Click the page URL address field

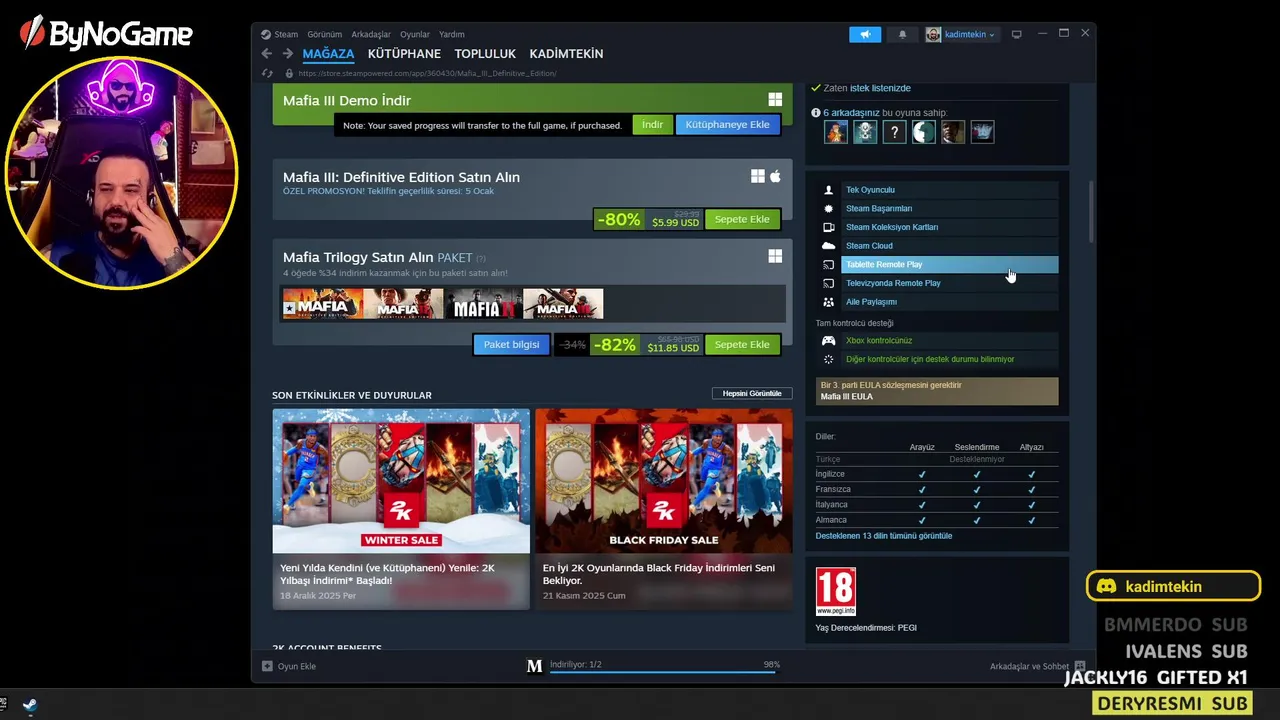[x=428, y=73]
